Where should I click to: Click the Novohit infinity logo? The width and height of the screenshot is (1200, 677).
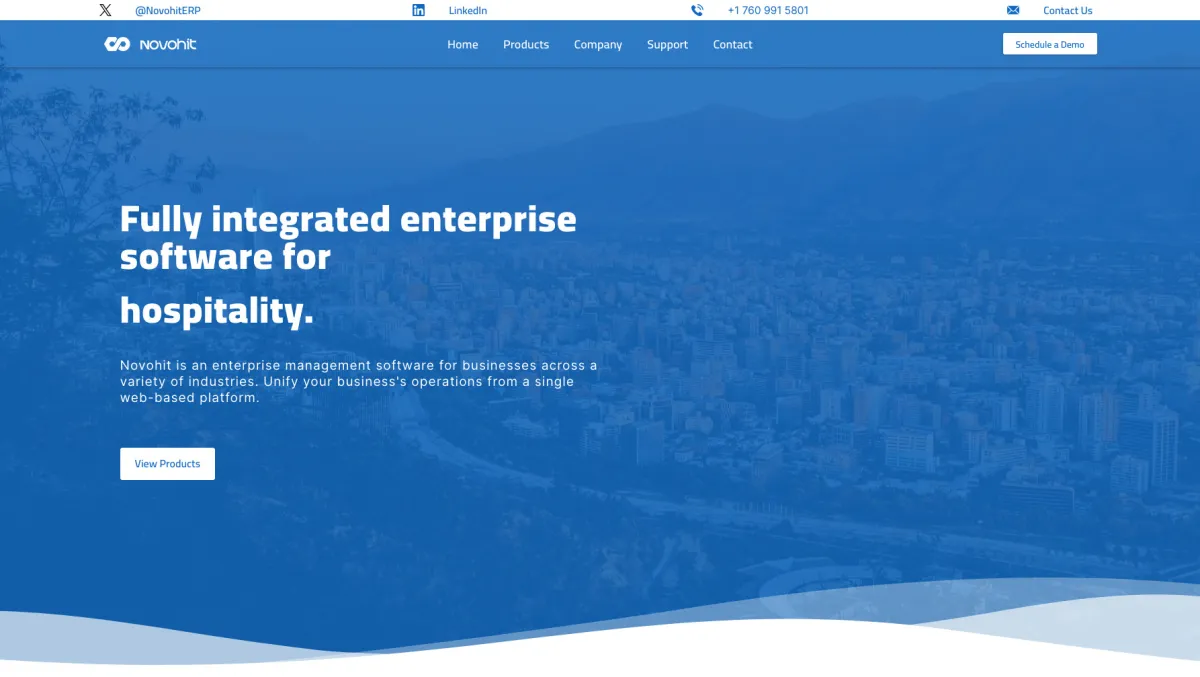(117, 44)
